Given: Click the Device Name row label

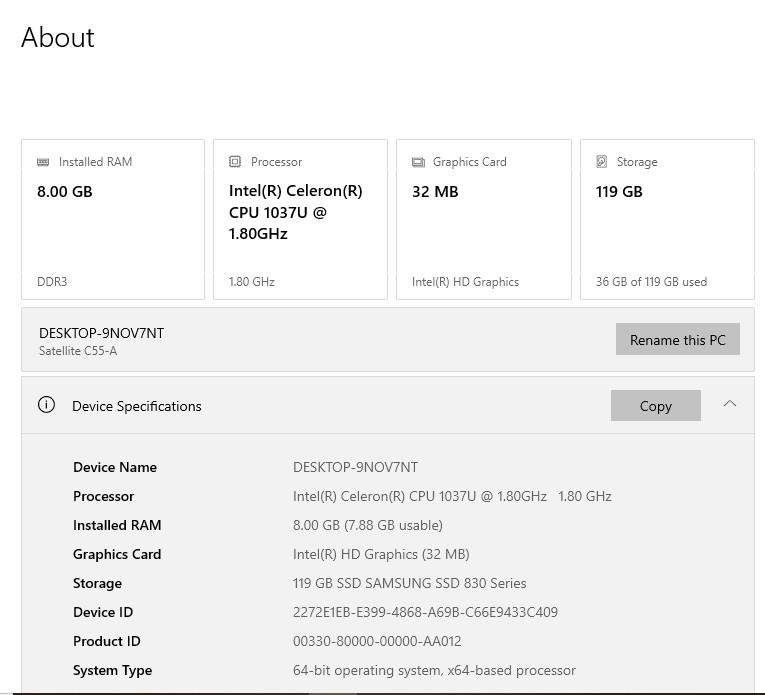Looking at the screenshot, I should (115, 467).
